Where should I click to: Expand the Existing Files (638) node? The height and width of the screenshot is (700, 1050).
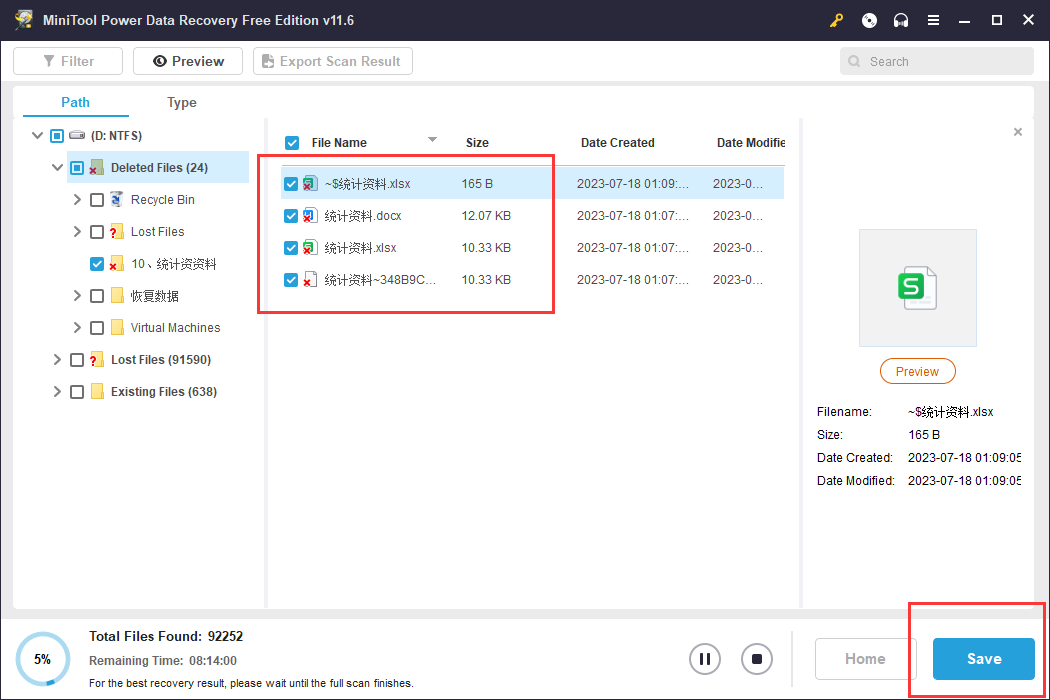[x=57, y=392]
